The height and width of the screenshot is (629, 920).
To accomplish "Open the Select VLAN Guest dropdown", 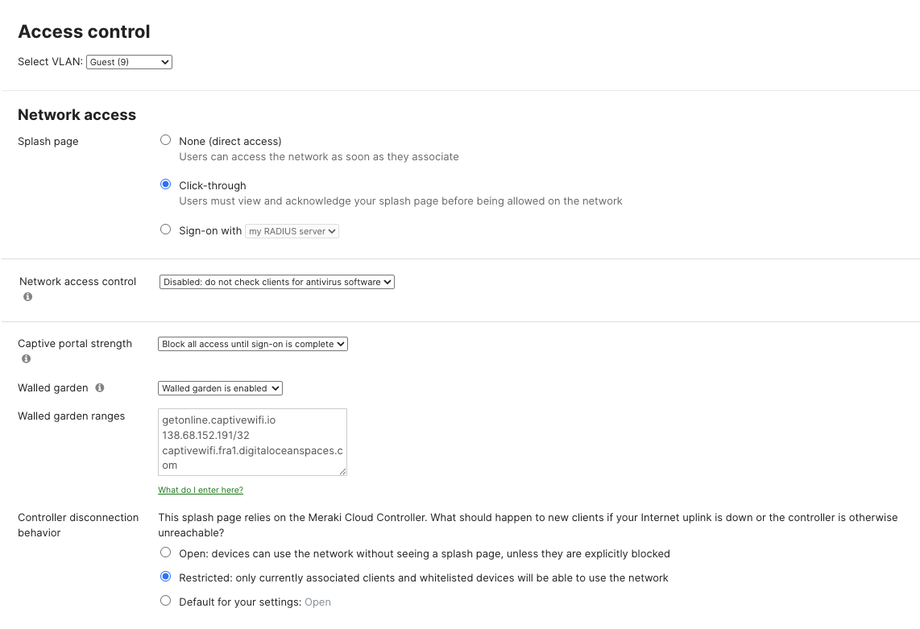I will [x=129, y=62].
